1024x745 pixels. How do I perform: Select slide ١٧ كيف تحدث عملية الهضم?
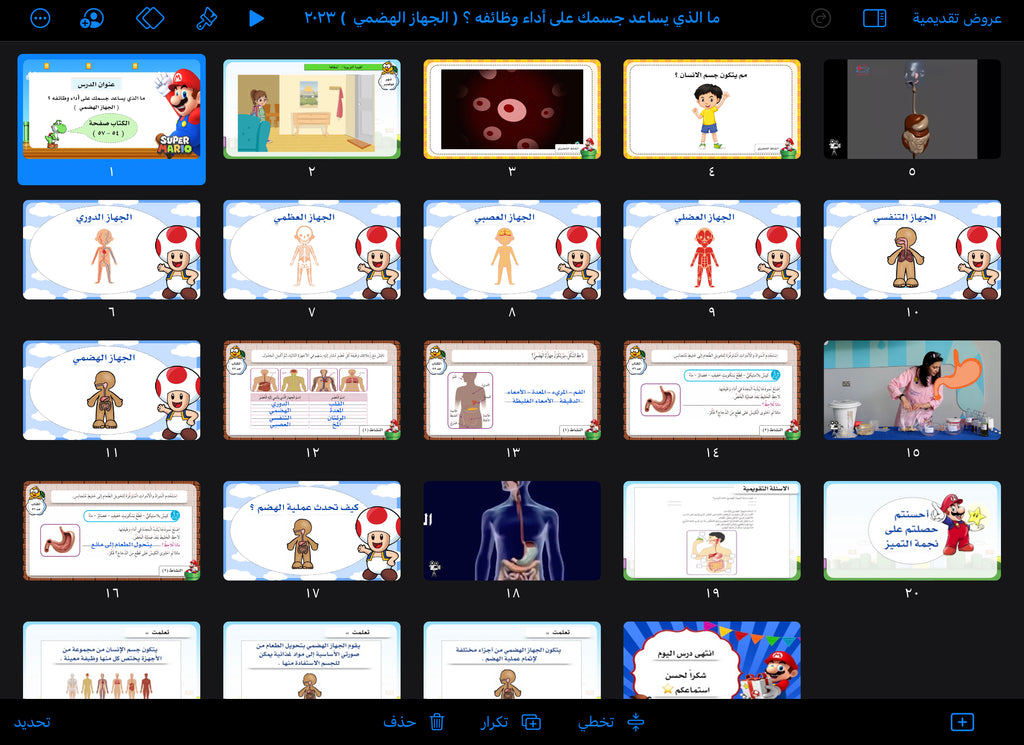[312, 531]
